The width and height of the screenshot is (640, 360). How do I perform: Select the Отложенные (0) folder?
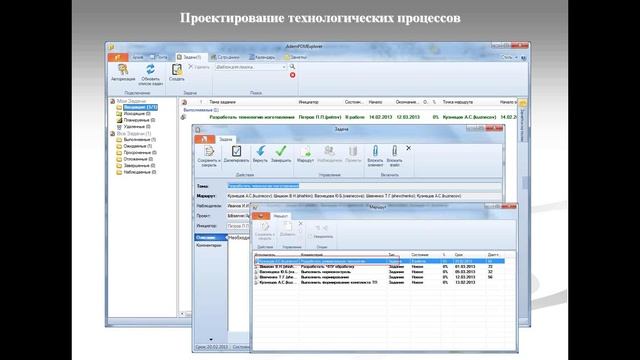[138, 159]
